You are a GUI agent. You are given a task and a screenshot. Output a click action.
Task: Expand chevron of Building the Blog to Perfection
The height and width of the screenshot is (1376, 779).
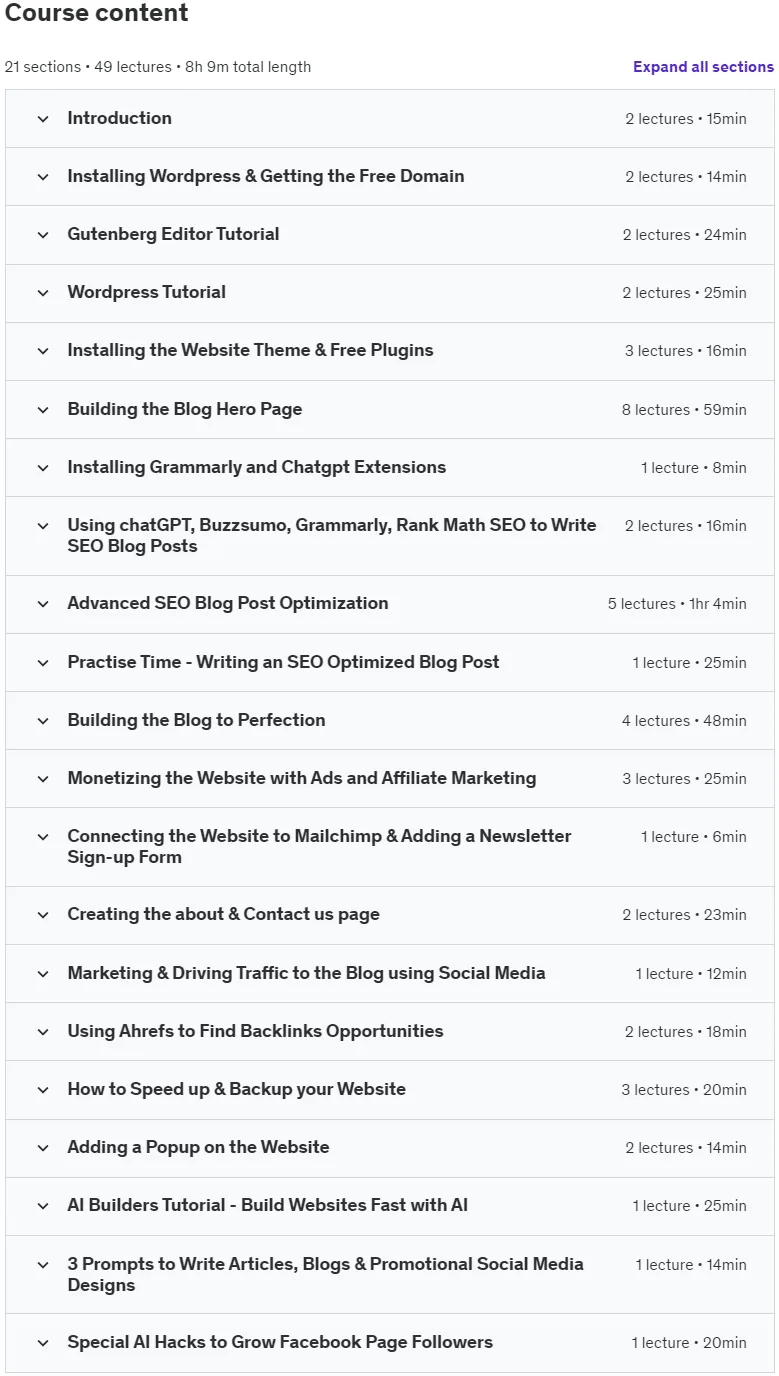click(43, 721)
